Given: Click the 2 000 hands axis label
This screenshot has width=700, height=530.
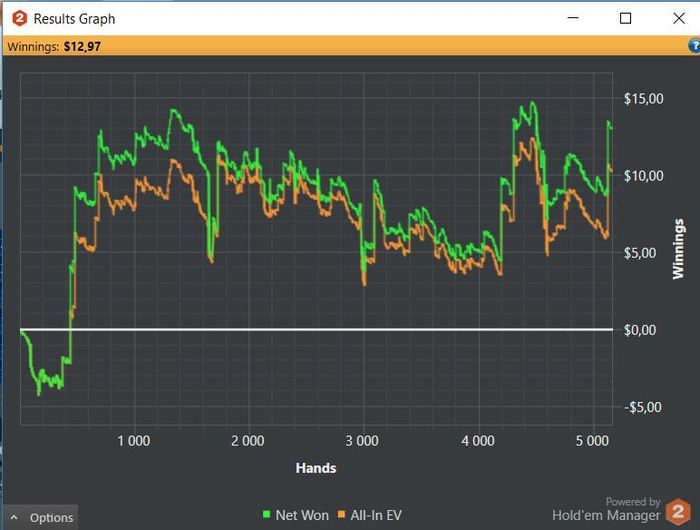Looking at the screenshot, I should (x=247, y=441).
